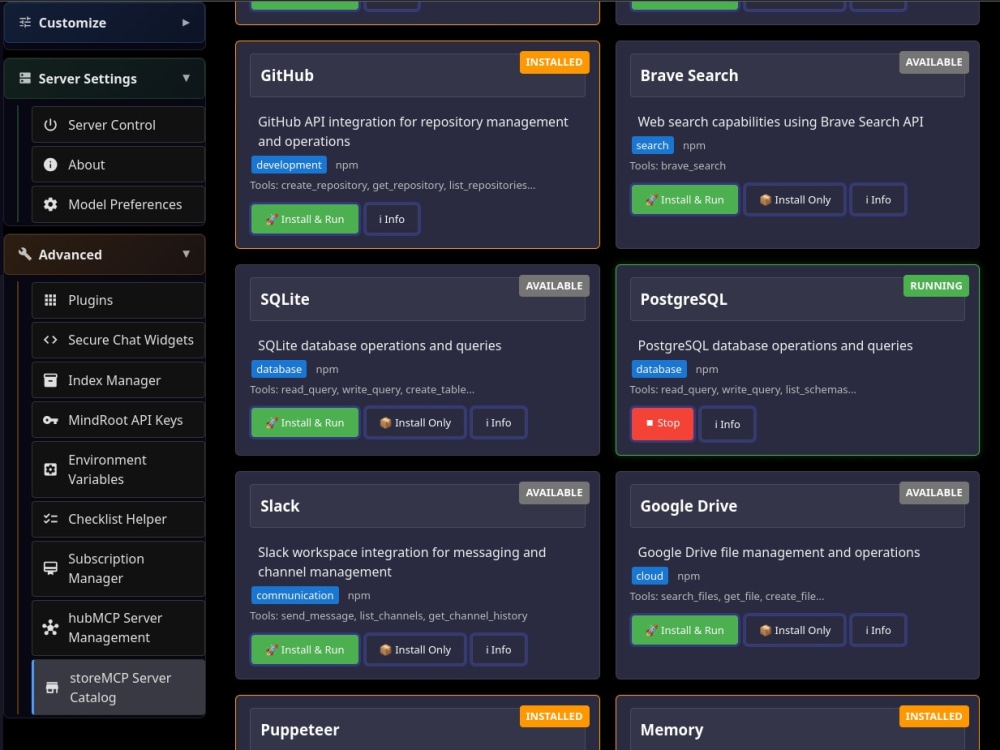Click the About info circle icon
This screenshot has width=1000, height=750.
point(50,165)
